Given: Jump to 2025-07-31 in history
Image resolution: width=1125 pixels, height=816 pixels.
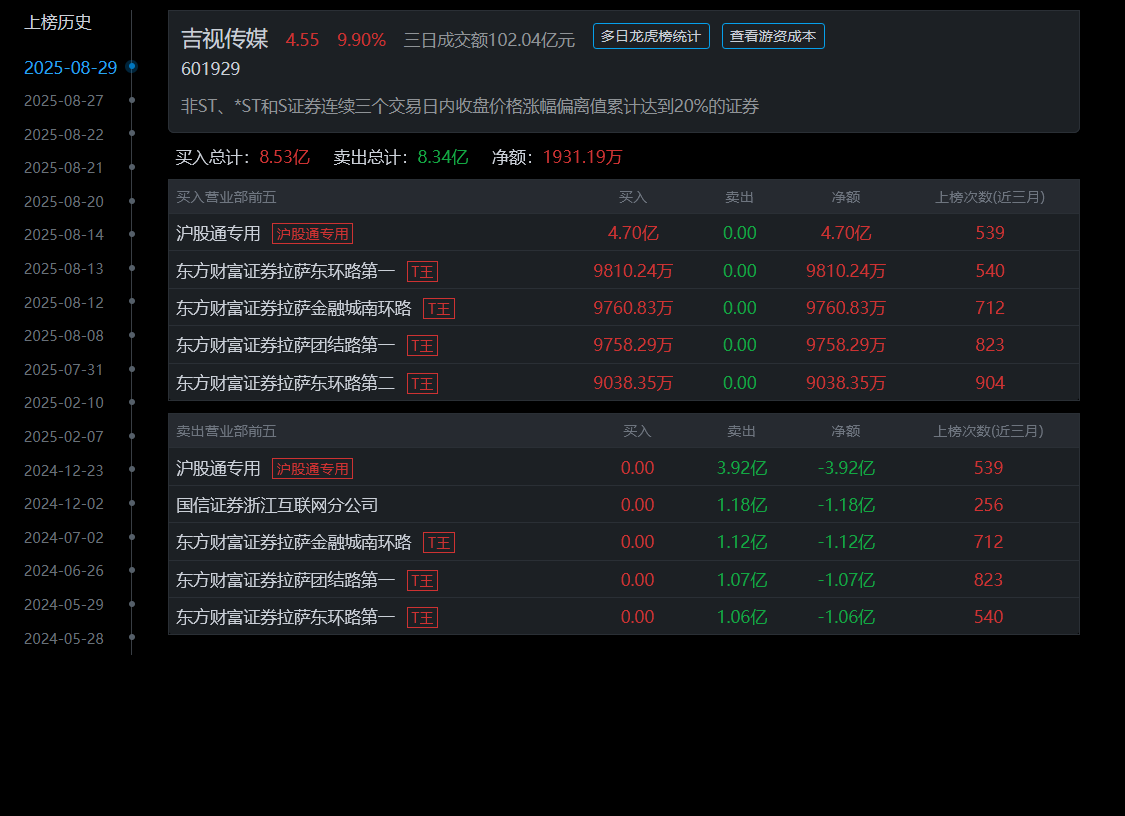Looking at the screenshot, I should [64, 369].
